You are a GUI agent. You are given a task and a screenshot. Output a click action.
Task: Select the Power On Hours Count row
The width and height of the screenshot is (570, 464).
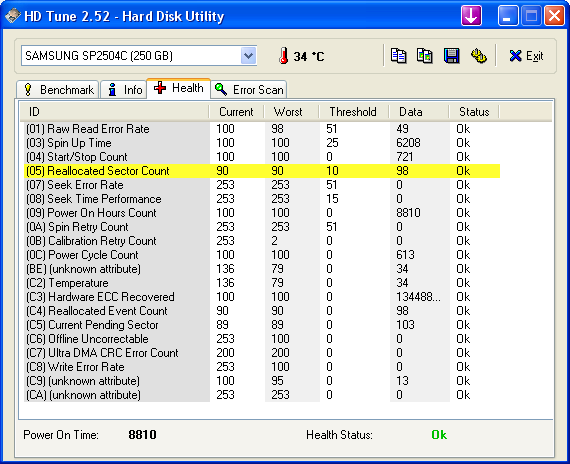point(262,213)
